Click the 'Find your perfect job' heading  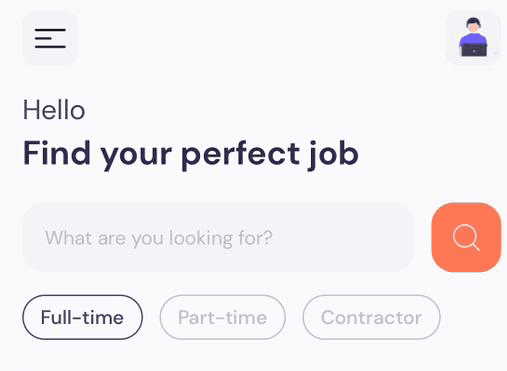coord(191,154)
